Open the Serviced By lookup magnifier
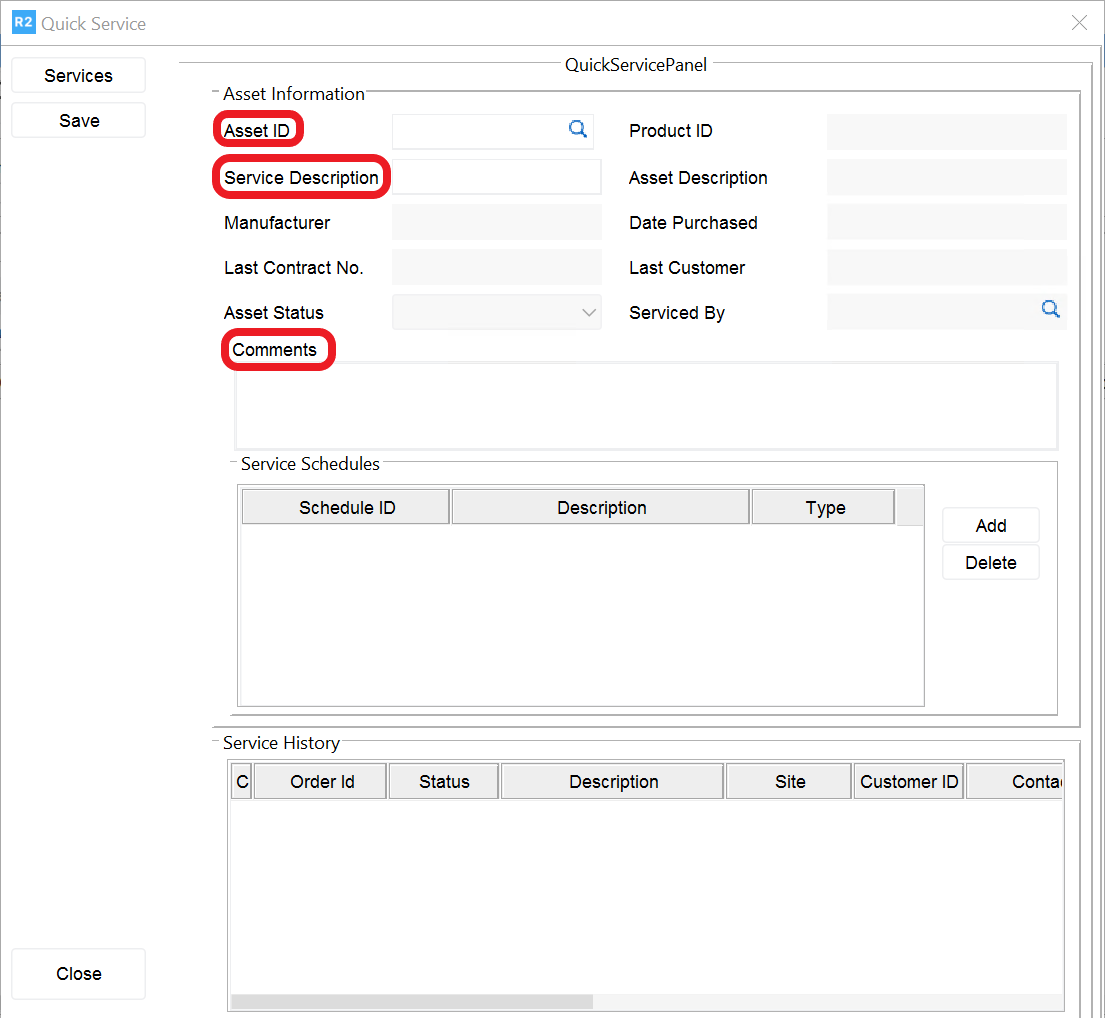This screenshot has width=1105, height=1018. click(x=1050, y=310)
